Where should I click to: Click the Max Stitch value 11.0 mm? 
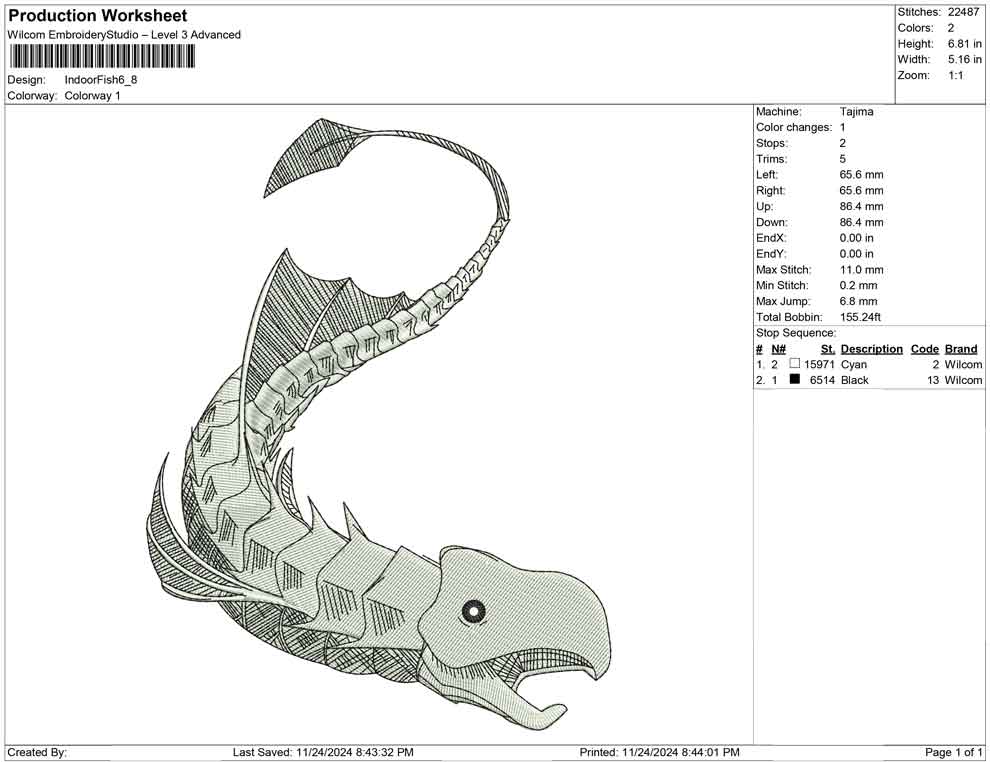862,270
